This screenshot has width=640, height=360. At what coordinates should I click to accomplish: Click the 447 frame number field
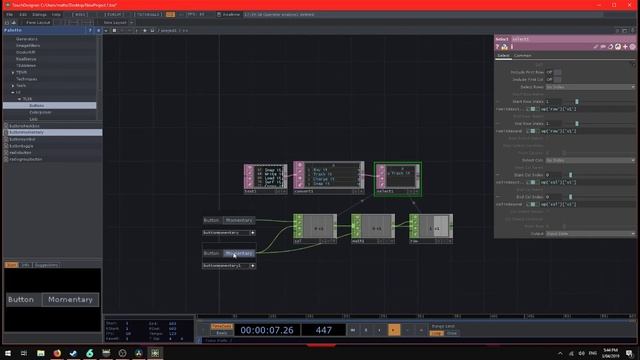click(324, 330)
